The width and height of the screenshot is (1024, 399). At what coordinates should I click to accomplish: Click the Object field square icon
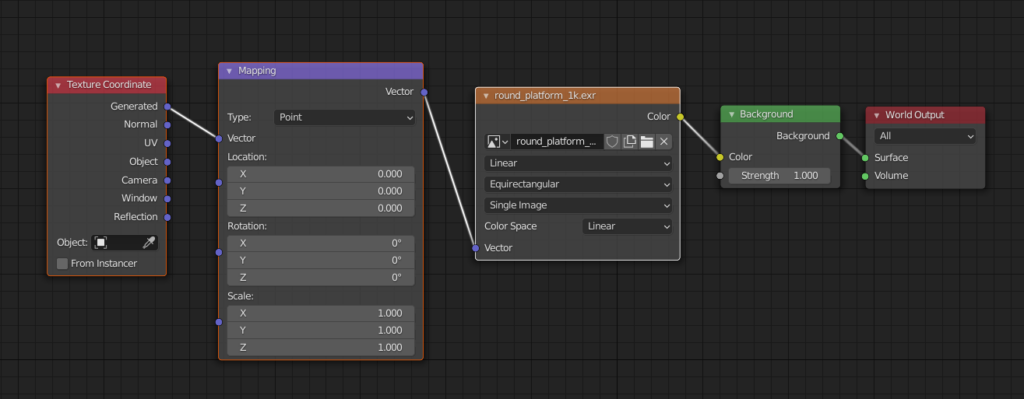[101, 242]
